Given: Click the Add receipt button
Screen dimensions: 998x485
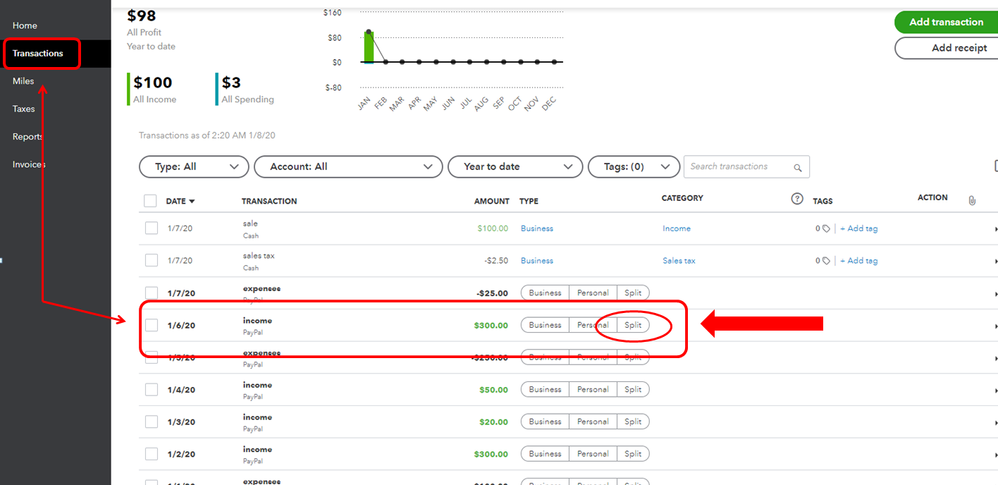Looking at the screenshot, I should [946, 48].
